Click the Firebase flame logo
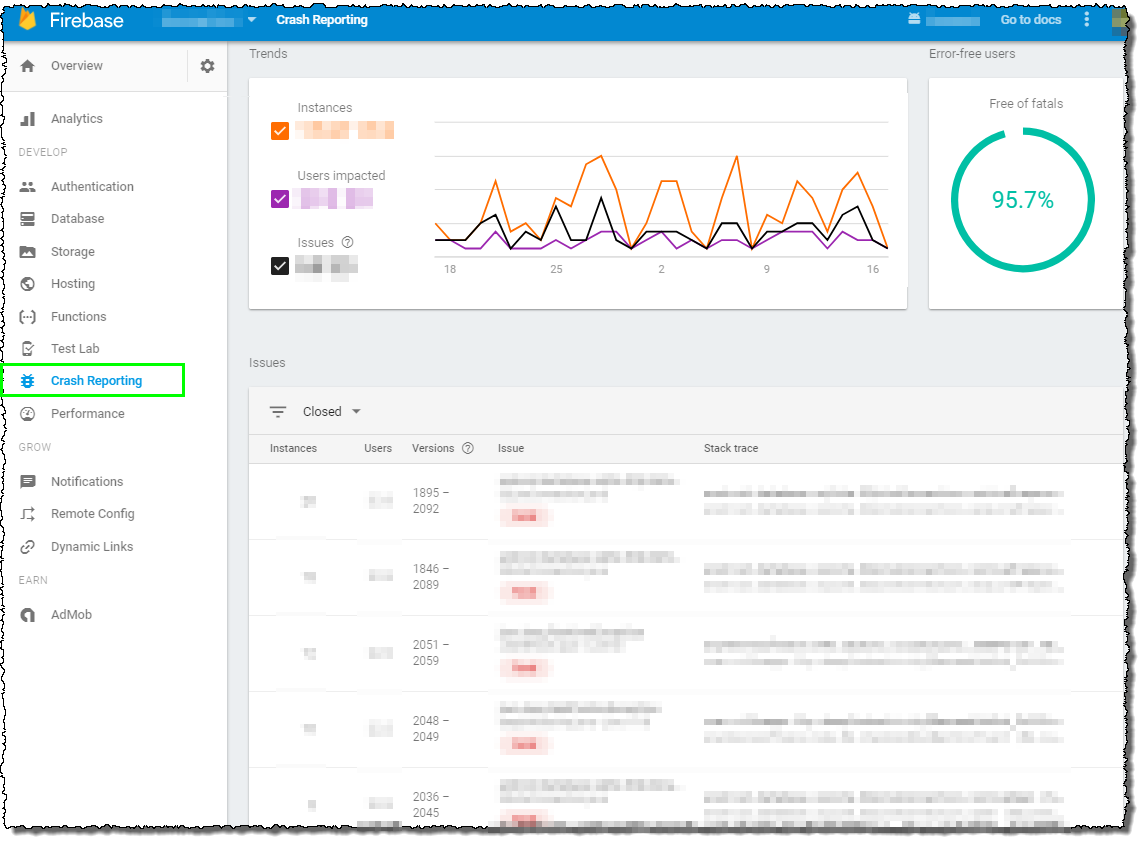 tap(28, 20)
